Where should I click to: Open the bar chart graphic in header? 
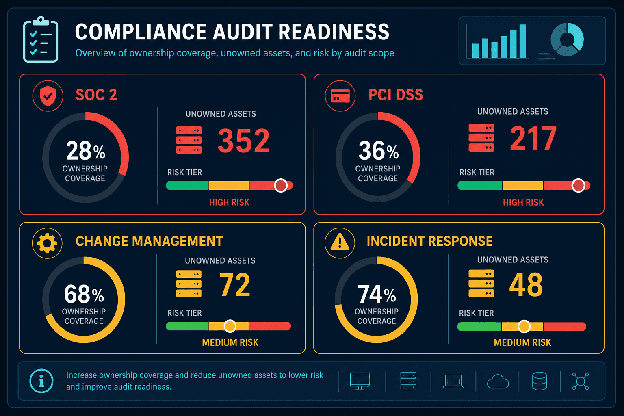tap(499, 41)
